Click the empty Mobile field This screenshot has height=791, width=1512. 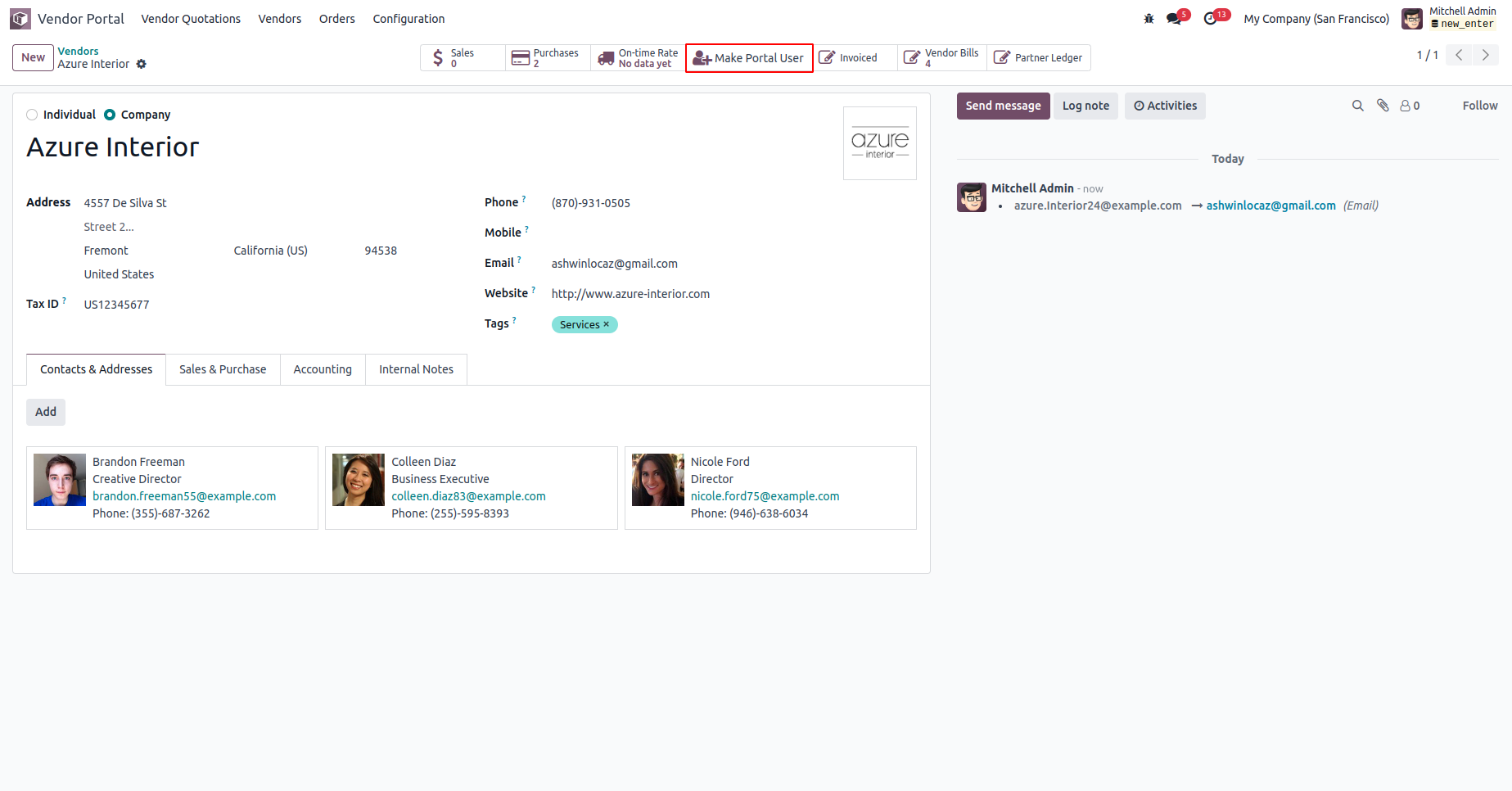[733, 233]
